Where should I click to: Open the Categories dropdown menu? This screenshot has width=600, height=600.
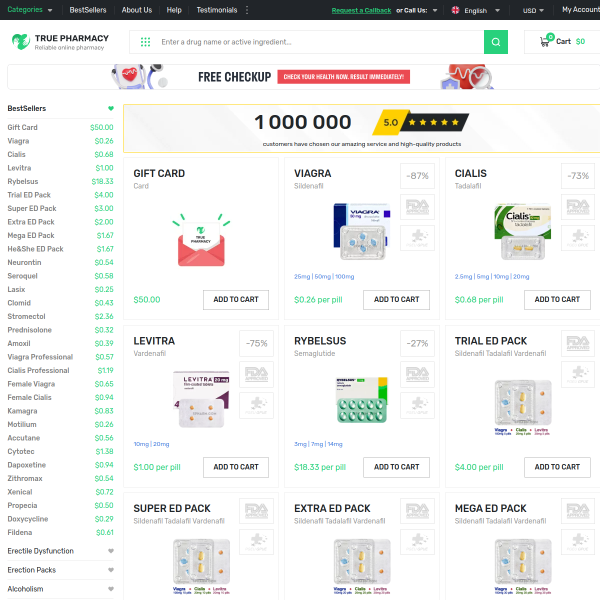click(x=30, y=10)
